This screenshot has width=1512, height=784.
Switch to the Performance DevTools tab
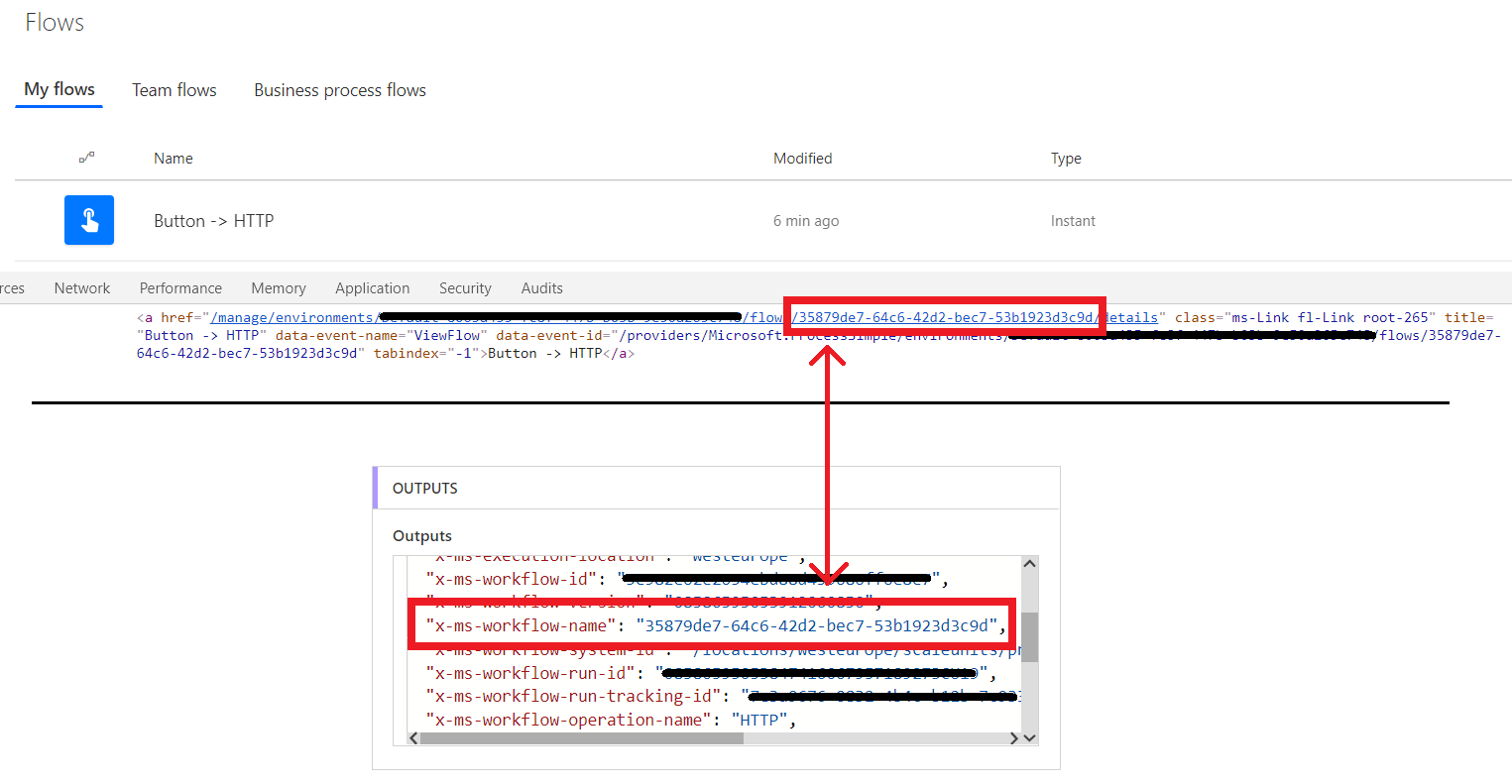coord(180,287)
